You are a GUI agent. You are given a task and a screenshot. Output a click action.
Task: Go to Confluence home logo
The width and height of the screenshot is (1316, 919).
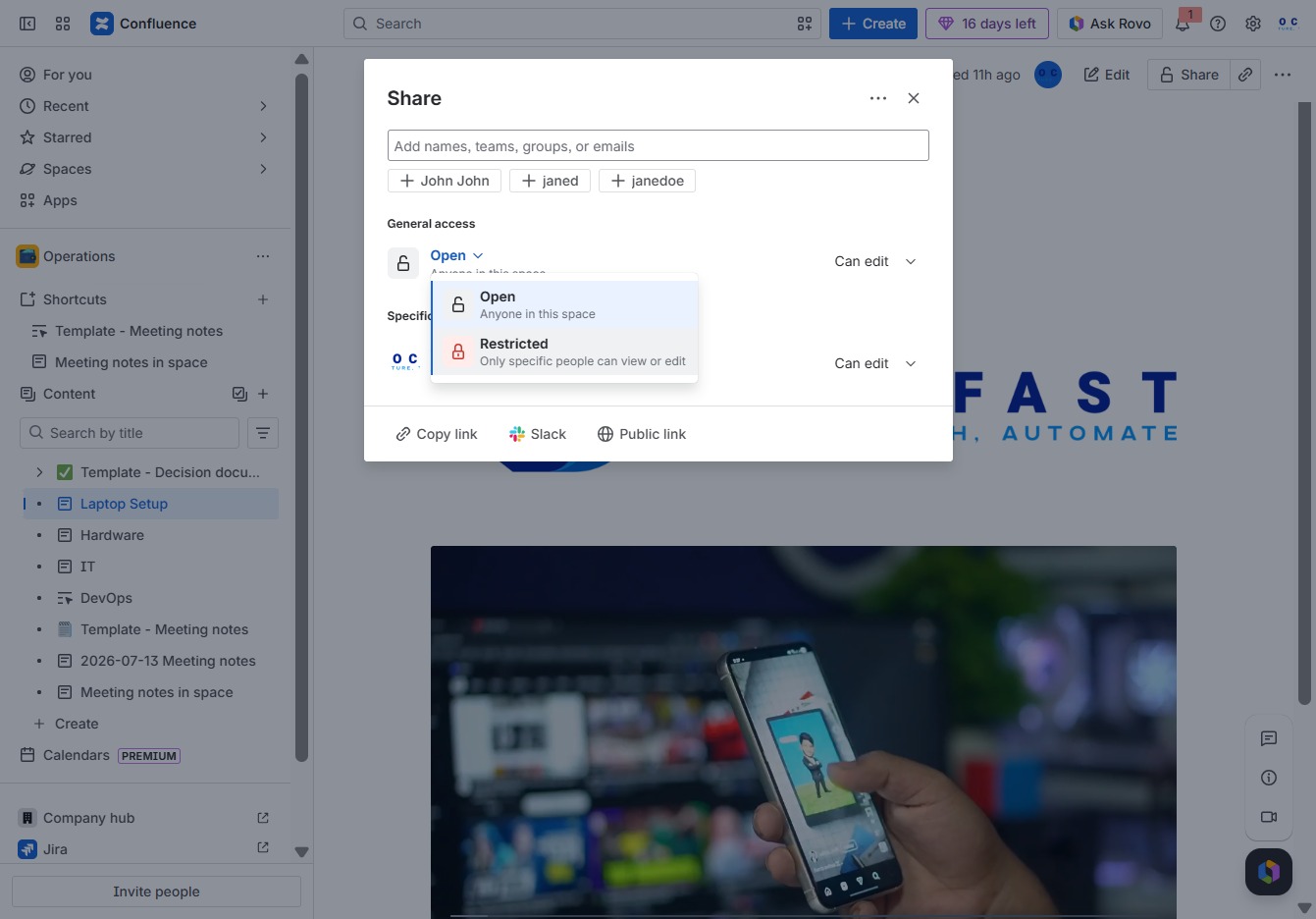[143, 24]
